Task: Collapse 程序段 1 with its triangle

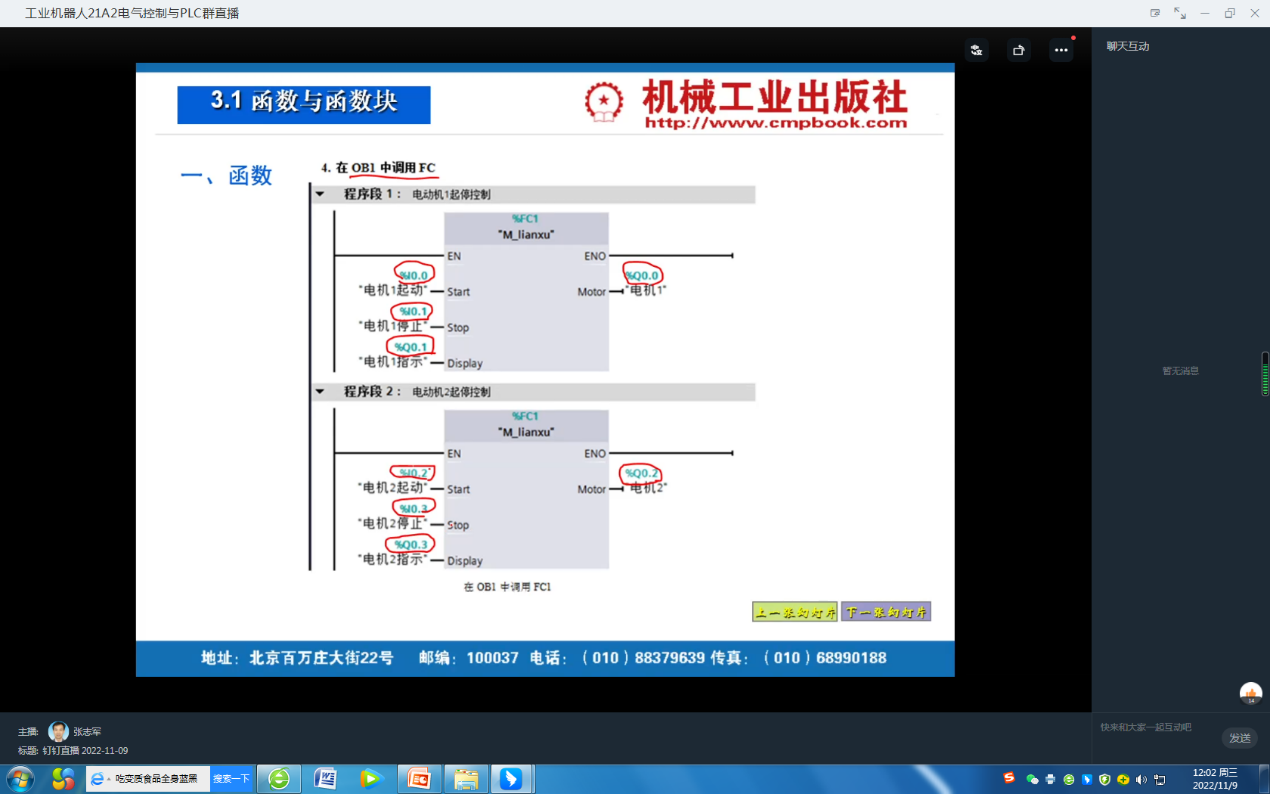Action: tap(320, 194)
